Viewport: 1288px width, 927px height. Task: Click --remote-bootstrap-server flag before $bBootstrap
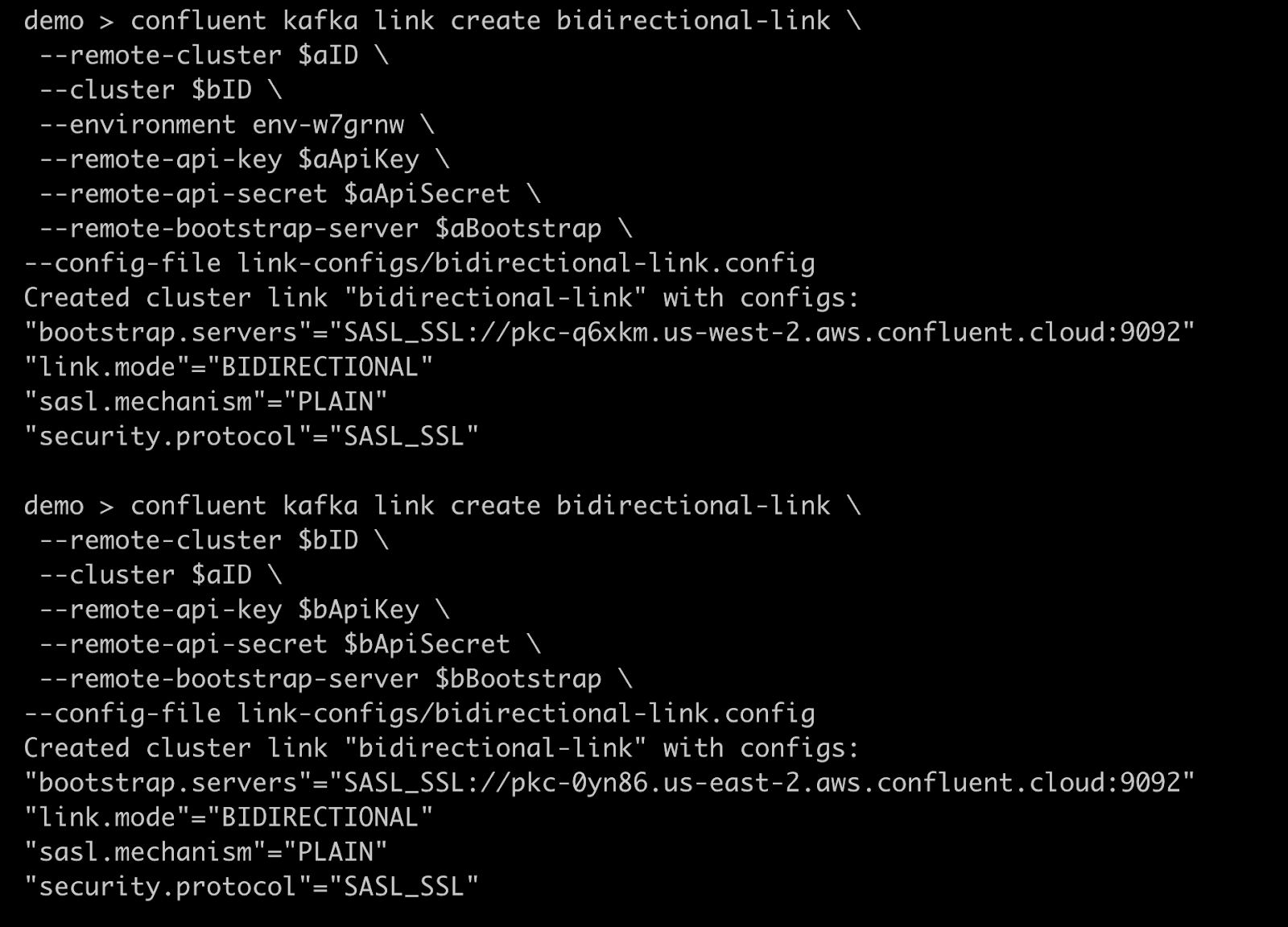229,679
